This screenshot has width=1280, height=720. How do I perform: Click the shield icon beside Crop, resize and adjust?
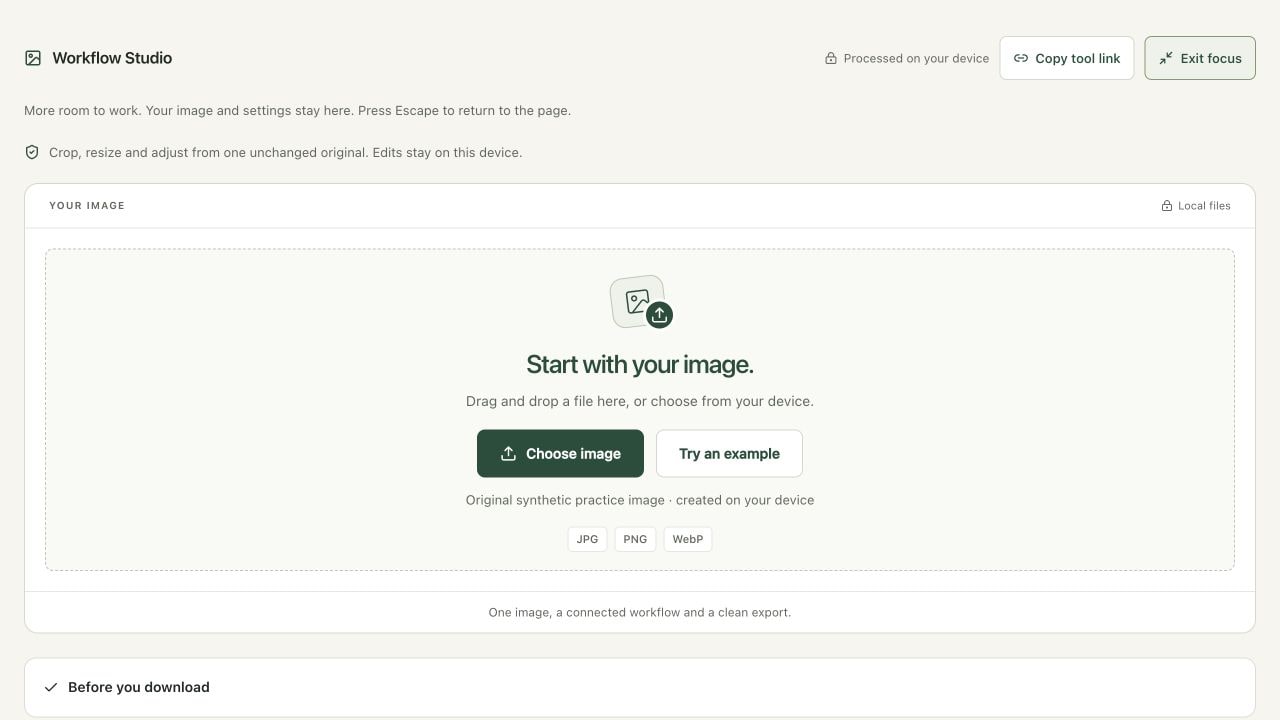[x=32, y=152]
